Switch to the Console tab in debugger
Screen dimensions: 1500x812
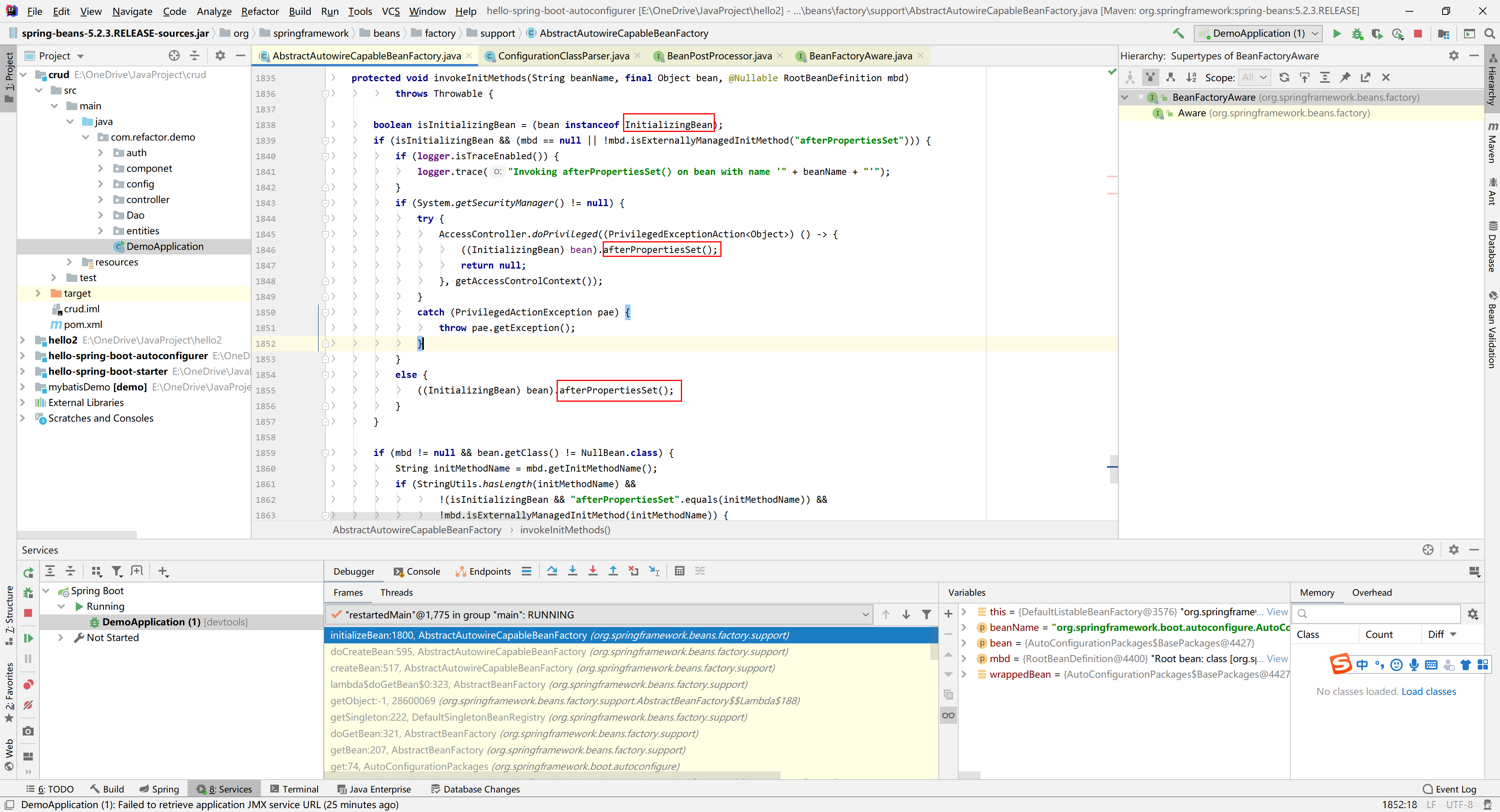pos(416,571)
